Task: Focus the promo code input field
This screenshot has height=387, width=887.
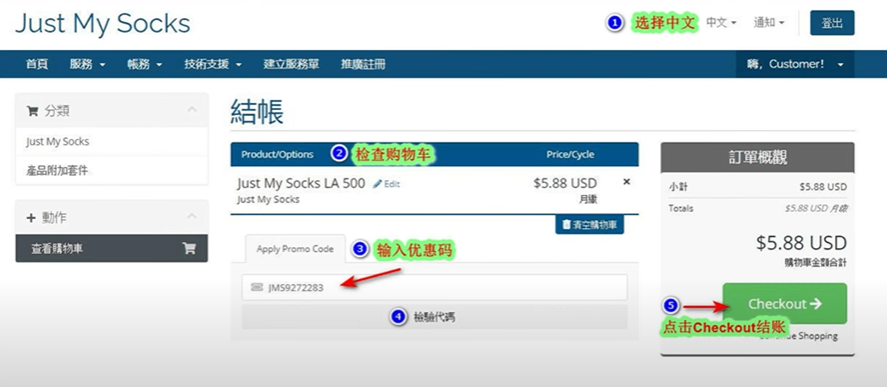Action: click(x=434, y=287)
